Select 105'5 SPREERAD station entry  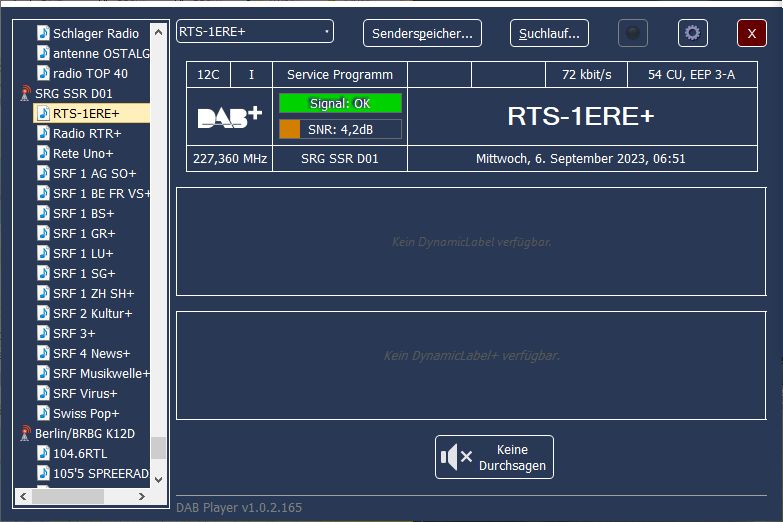click(101, 473)
